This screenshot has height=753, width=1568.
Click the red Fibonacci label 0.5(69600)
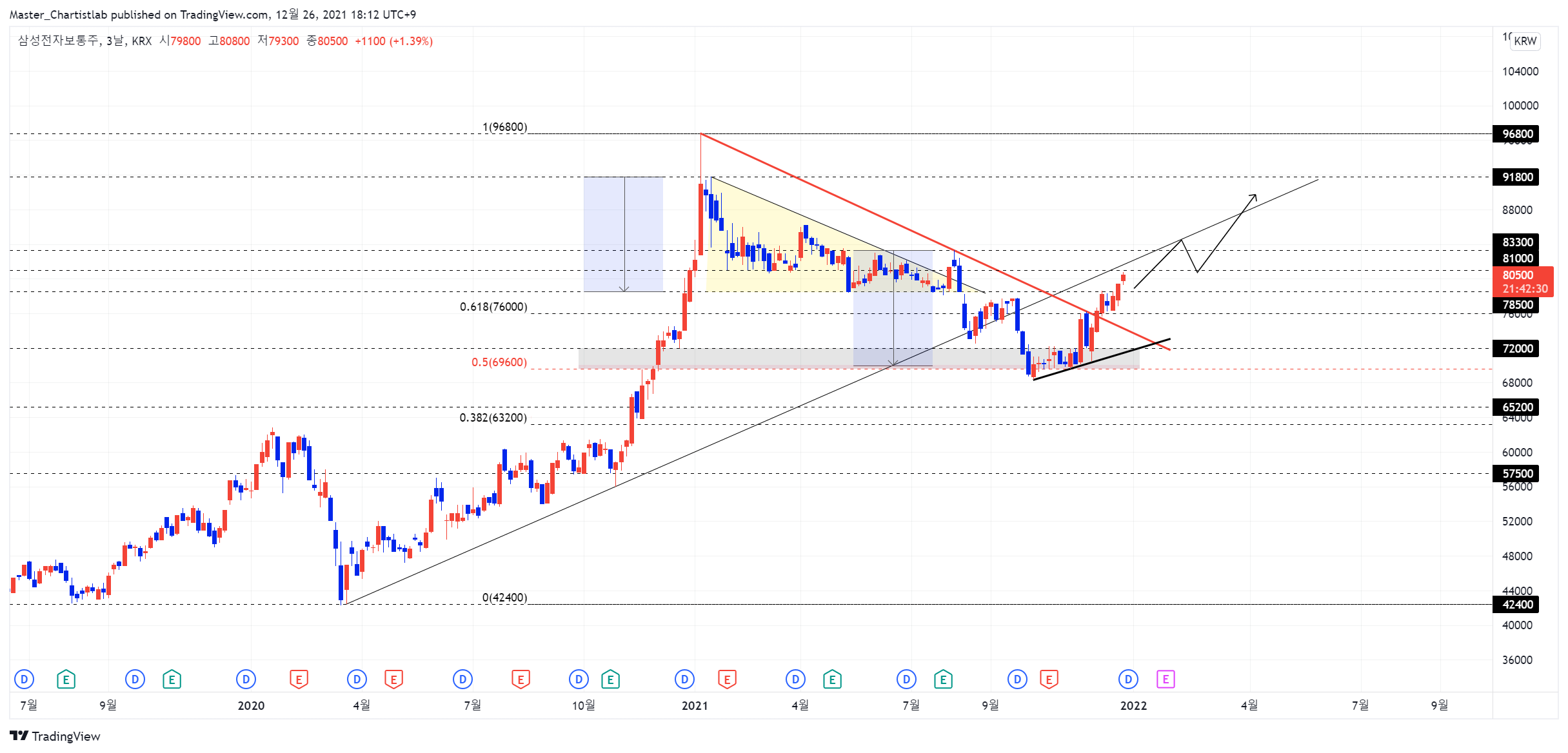pyautogui.click(x=499, y=362)
